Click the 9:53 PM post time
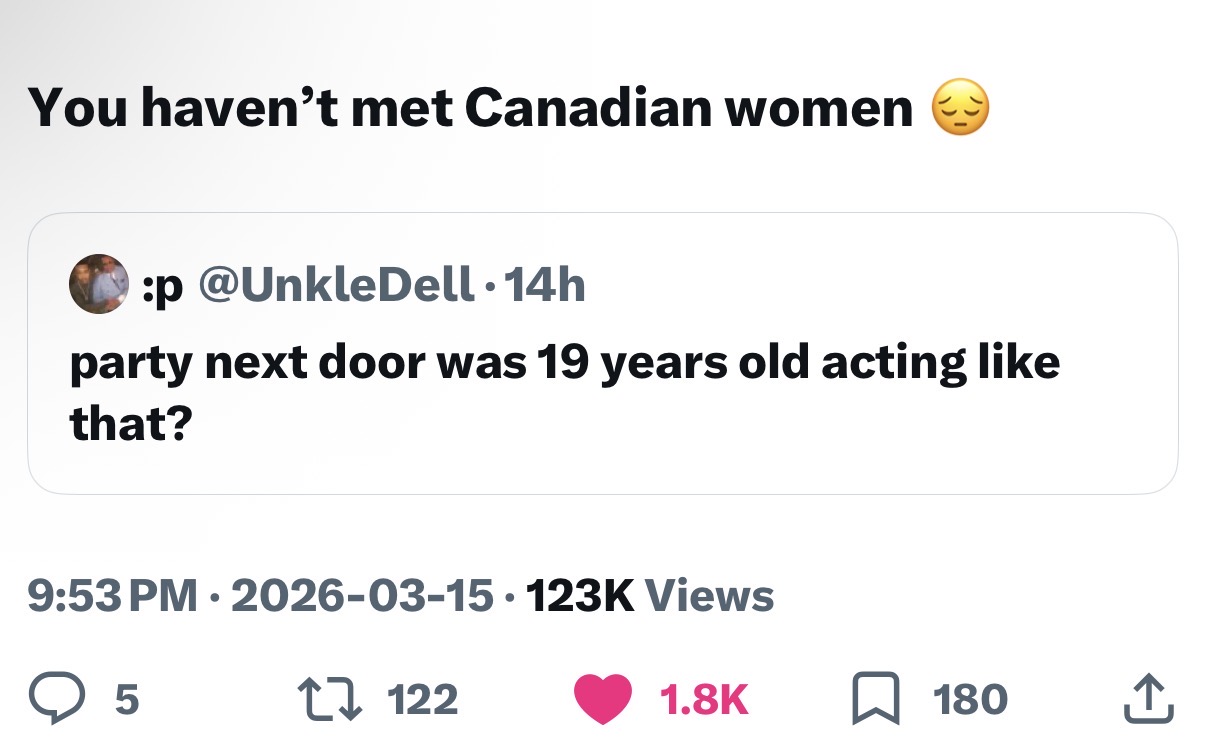Viewport: 1206px width, 744px height. 112,596
